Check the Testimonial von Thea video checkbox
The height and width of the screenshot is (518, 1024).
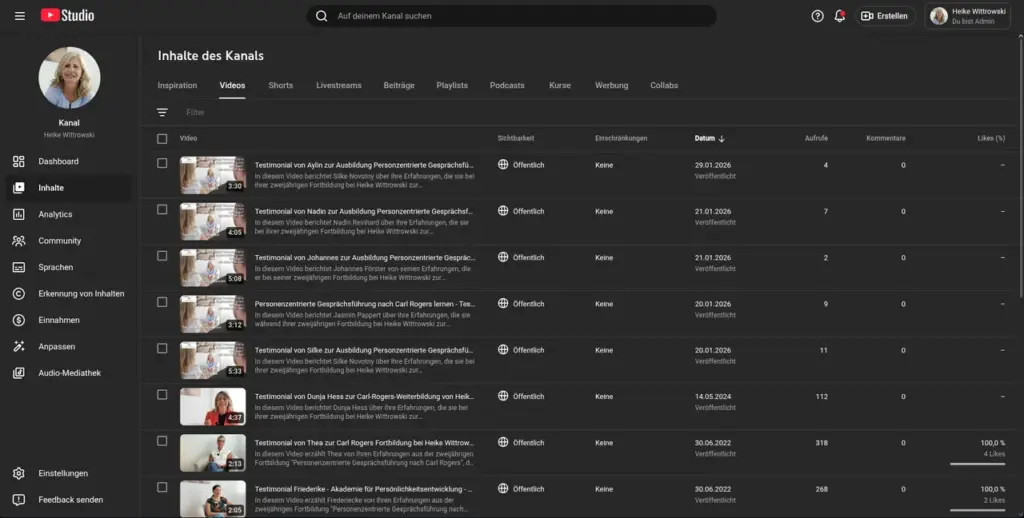(162, 441)
